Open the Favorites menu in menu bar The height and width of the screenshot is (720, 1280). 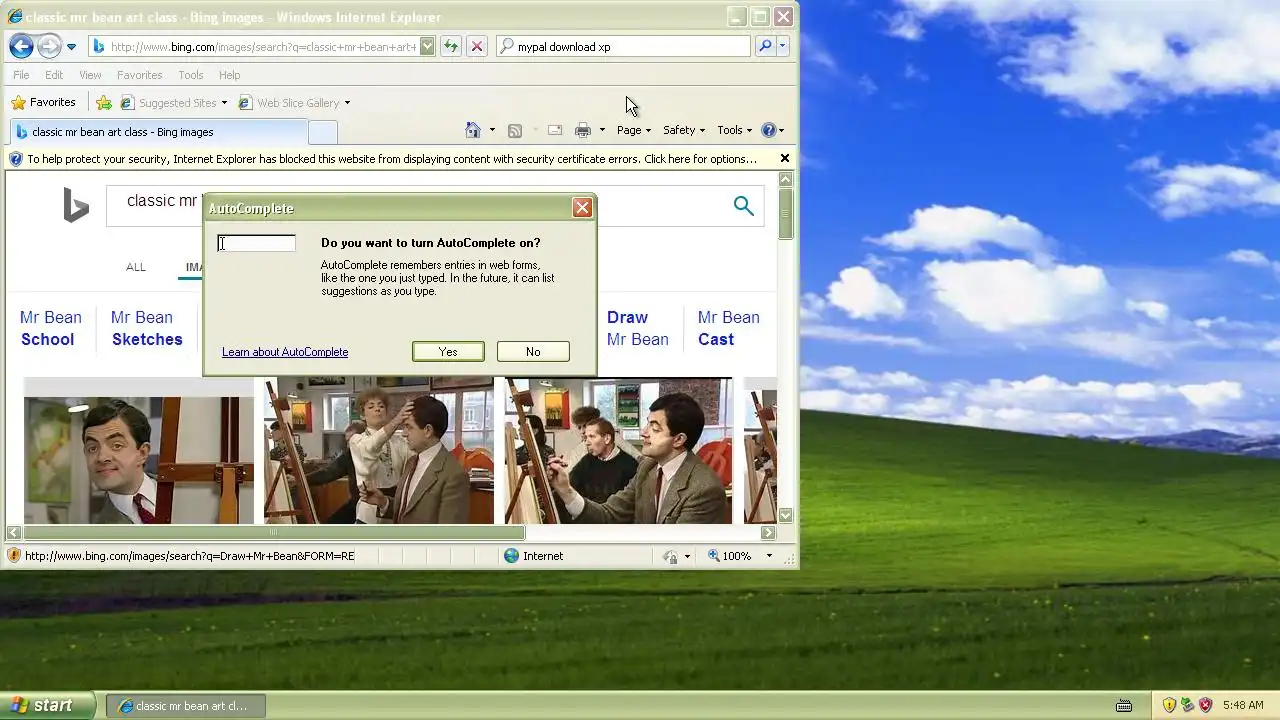[x=139, y=75]
